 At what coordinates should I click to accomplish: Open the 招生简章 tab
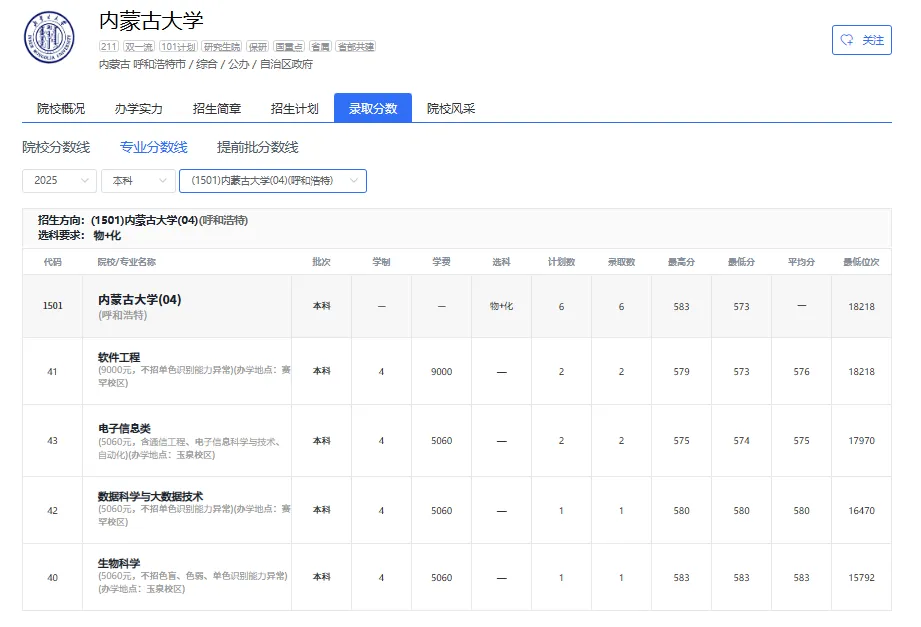pos(217,109)
